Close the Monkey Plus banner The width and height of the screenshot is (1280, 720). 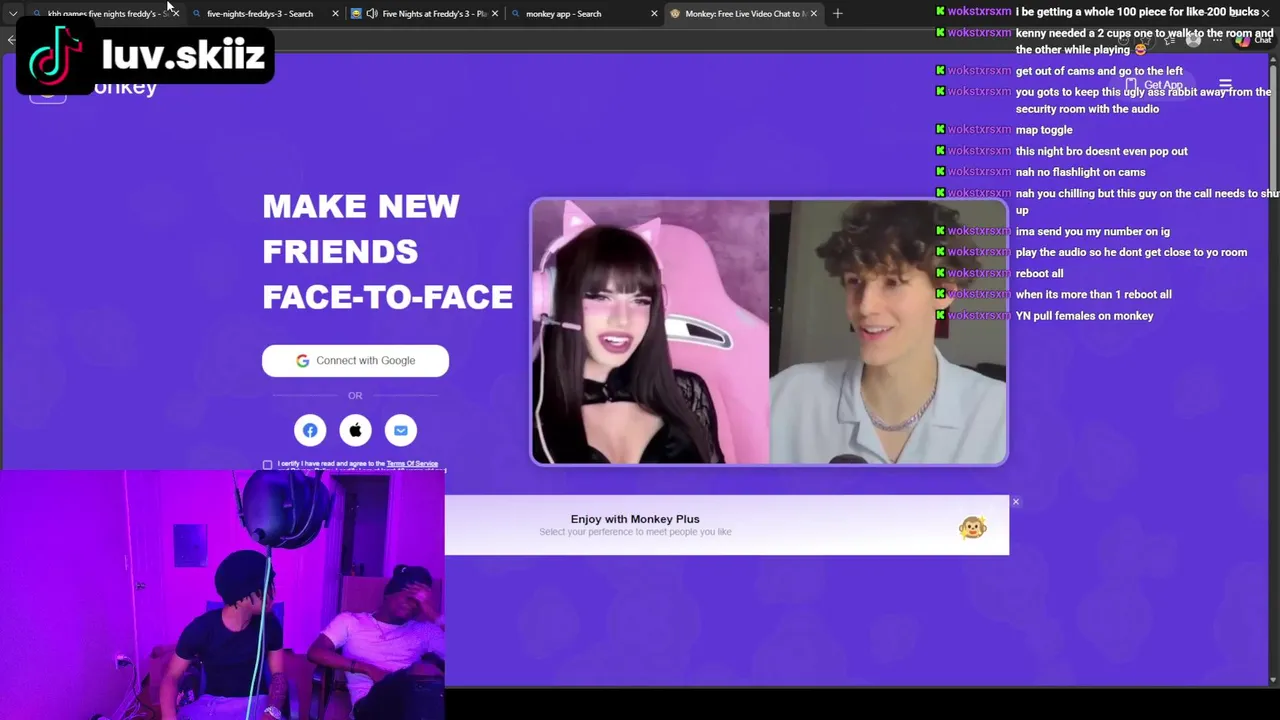point(1015,502)
